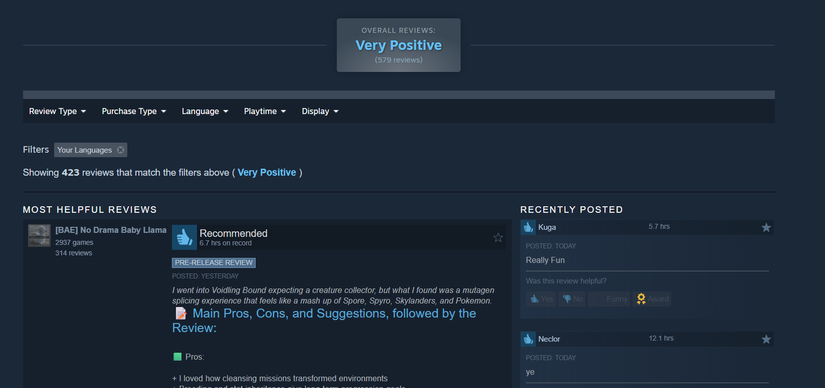This screenshot has width=825, height=388.
Task: Click the star icon on Kuga's review
Action: click(x=766, y=227)
